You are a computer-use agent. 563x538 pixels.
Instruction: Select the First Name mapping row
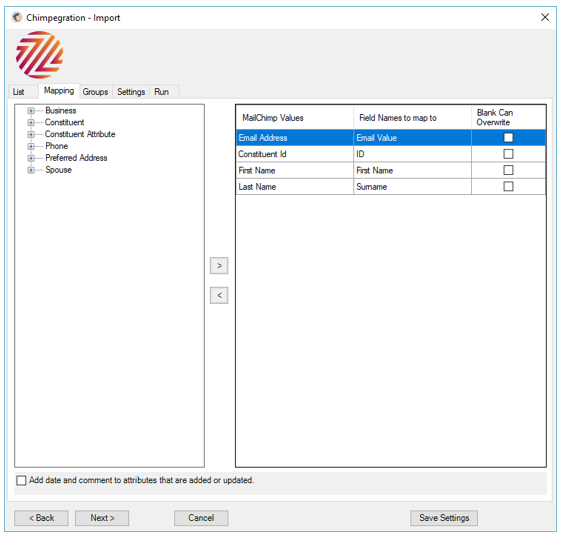(391, 171)
